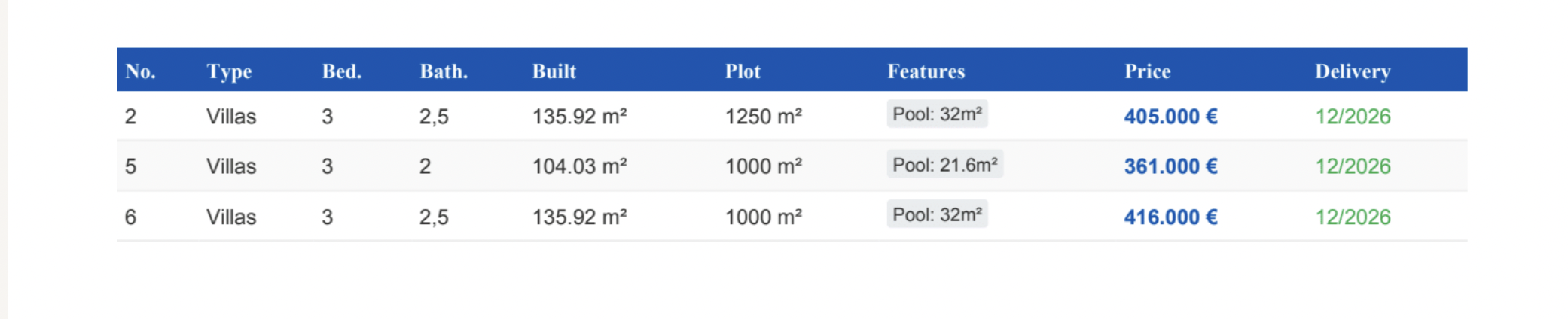
Task: Select the row for villa number 6
Action: click(x=130, y=217)
